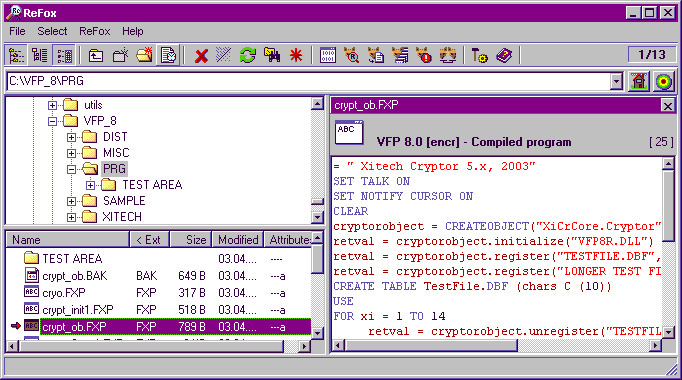Click the red asterisk toolbar icon

296,56
